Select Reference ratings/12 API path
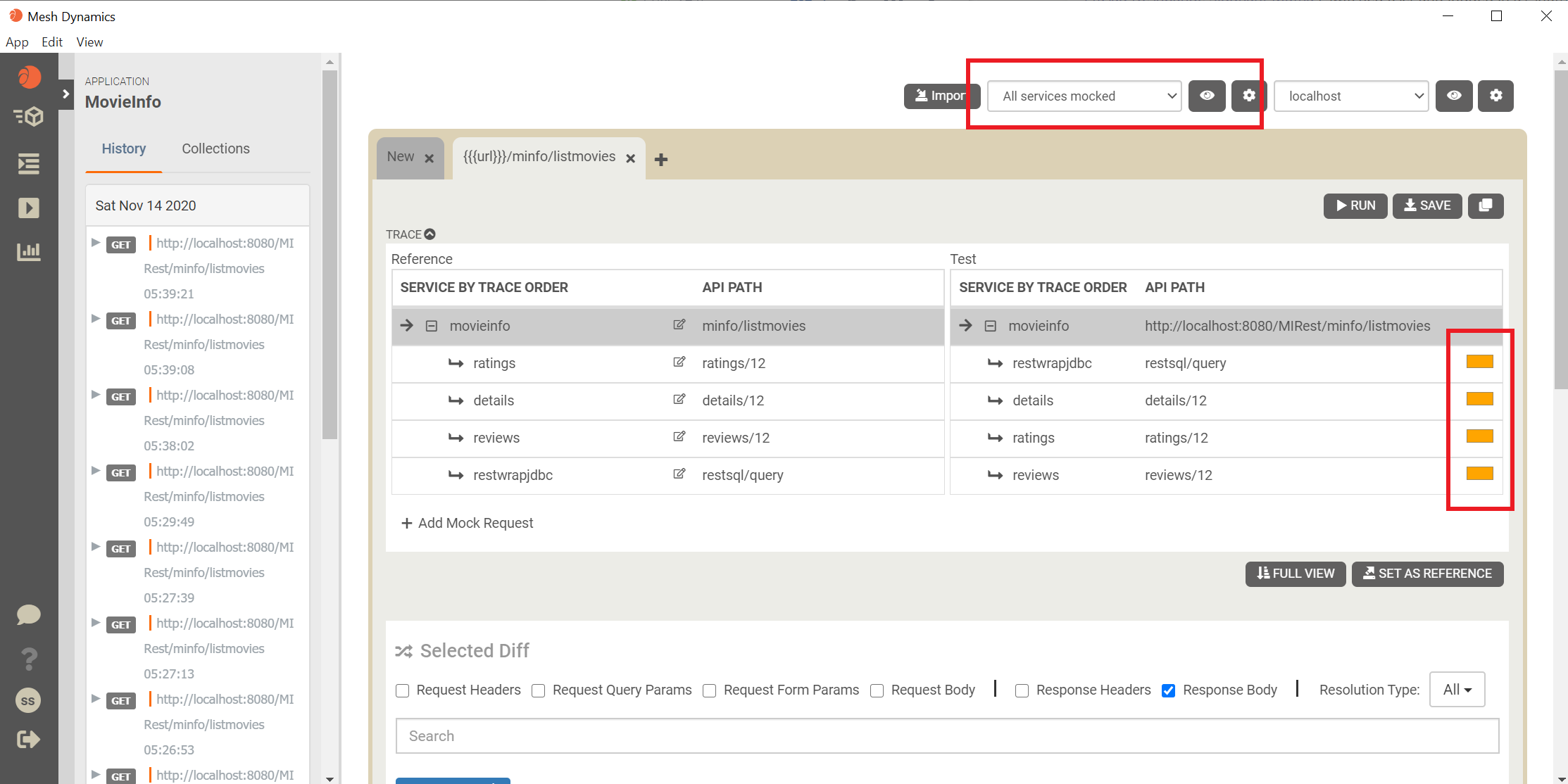1568x784 pixels. coord(734,363)
